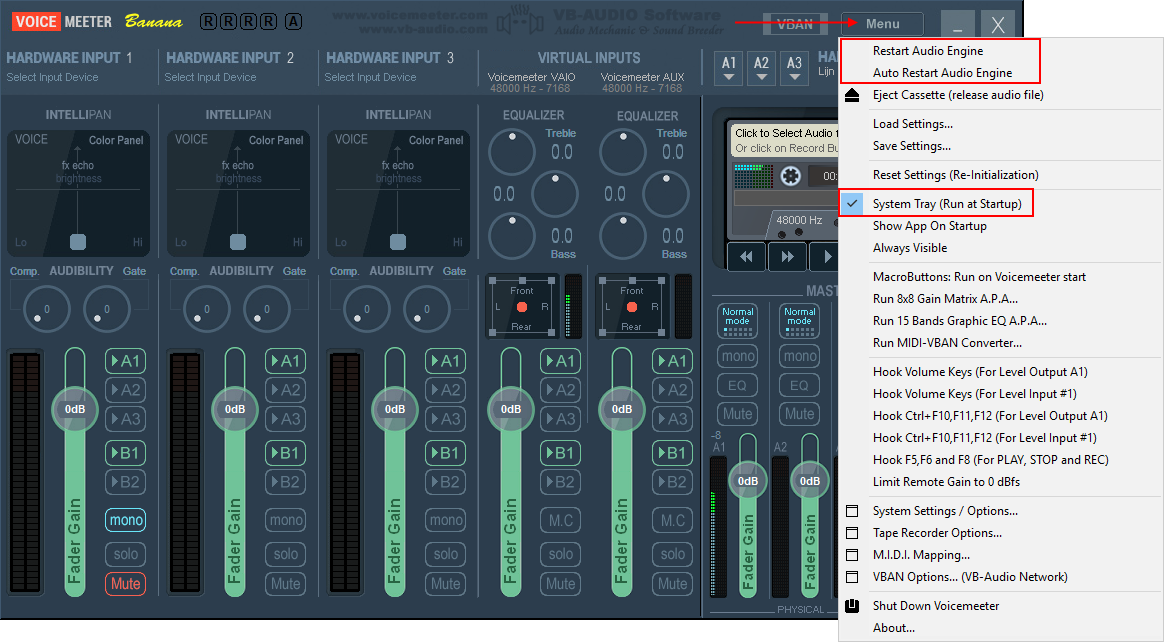Disable mono on Hardware Input 1
Viewport: 1164px width, 642px height.
(x=125, y=520)
